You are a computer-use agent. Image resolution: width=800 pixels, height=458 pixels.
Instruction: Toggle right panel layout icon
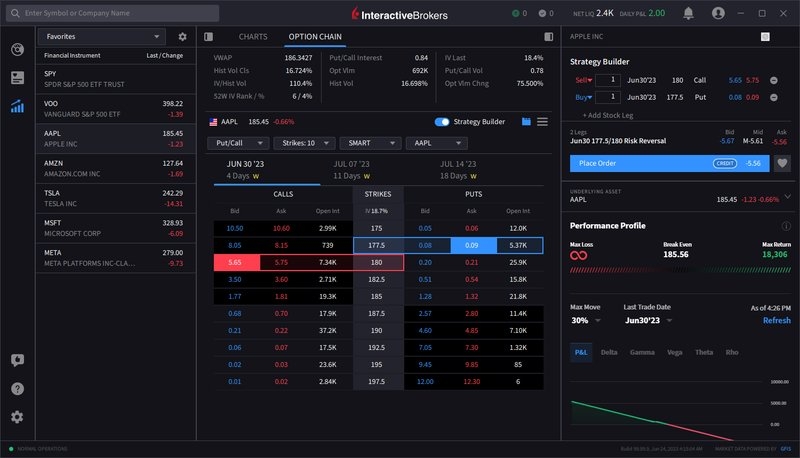[548, 37]
